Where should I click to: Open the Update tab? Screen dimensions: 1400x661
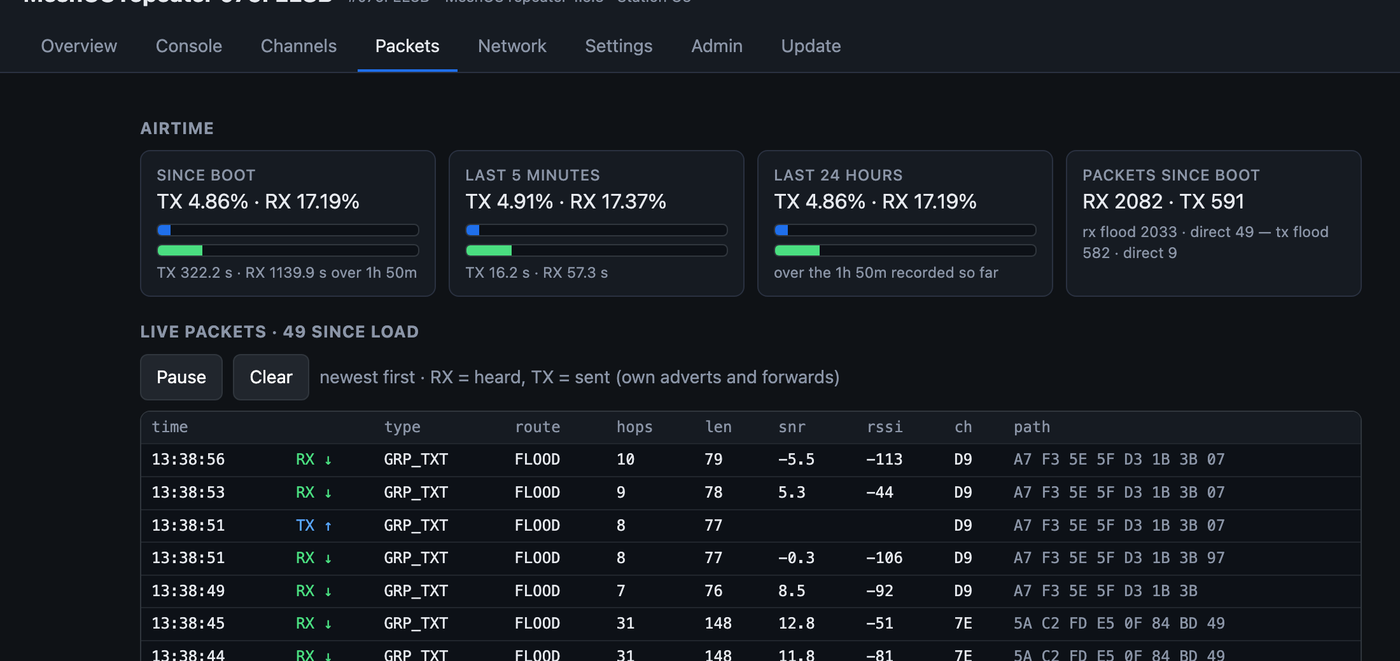tap(811, 46)
